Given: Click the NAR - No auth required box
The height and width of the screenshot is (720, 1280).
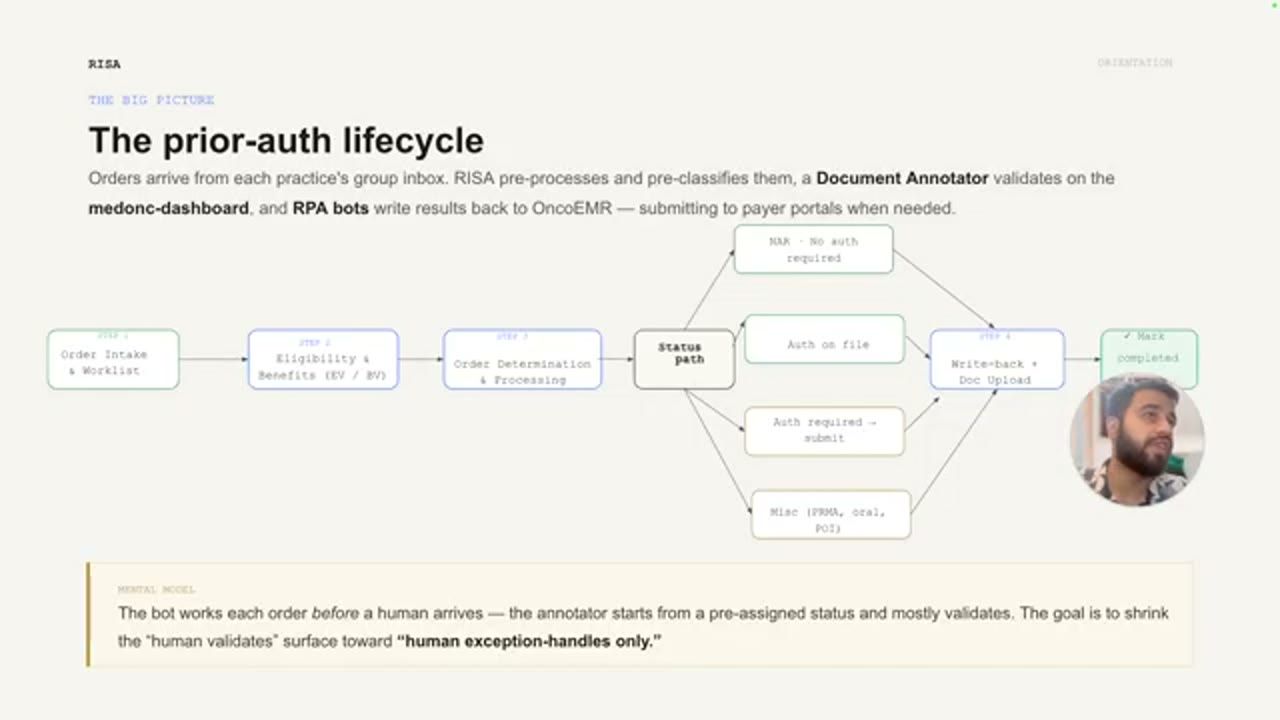Looking at the screenshot, I should pyautogui.click(x=813, y=249).
